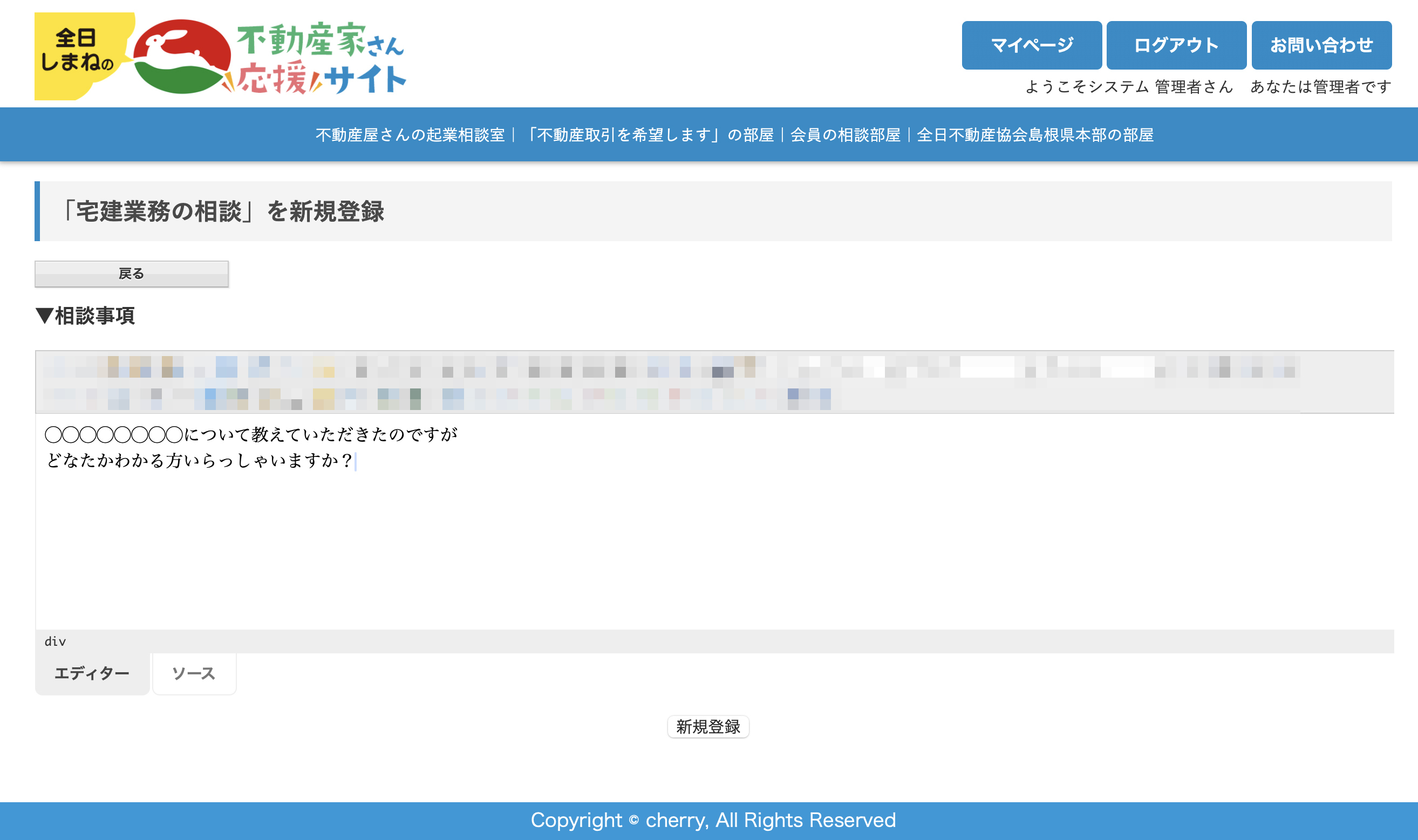
Task: Click the ▼相談事項 section label
Action: [85, 316]
